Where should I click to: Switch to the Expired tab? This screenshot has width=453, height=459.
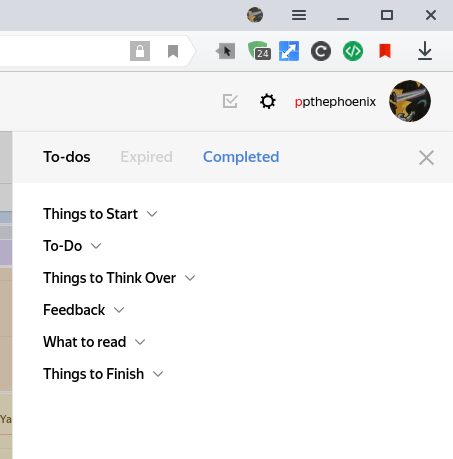click(x=146, y=157)
